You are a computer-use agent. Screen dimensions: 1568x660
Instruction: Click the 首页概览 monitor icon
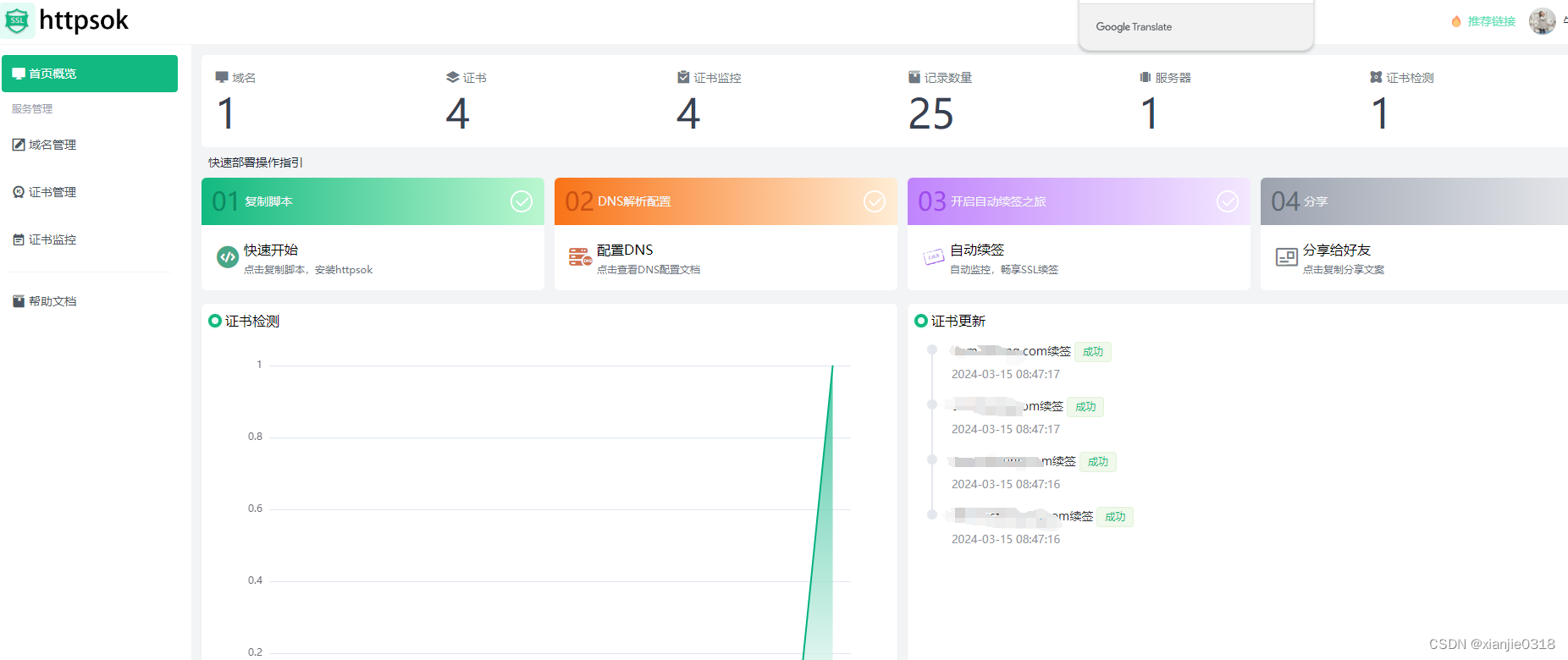[19, 74]
